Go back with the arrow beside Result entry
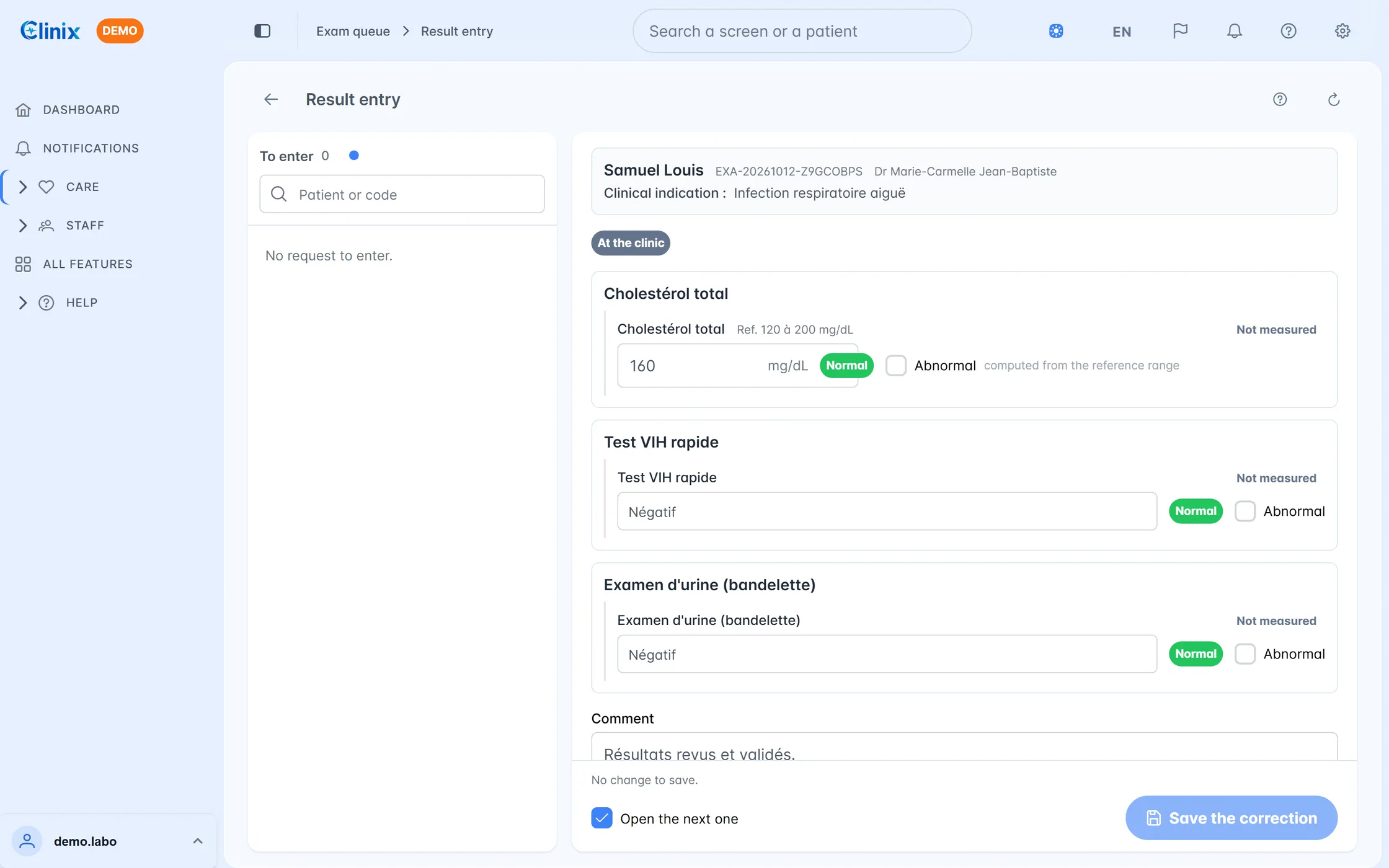 point(271,99)
